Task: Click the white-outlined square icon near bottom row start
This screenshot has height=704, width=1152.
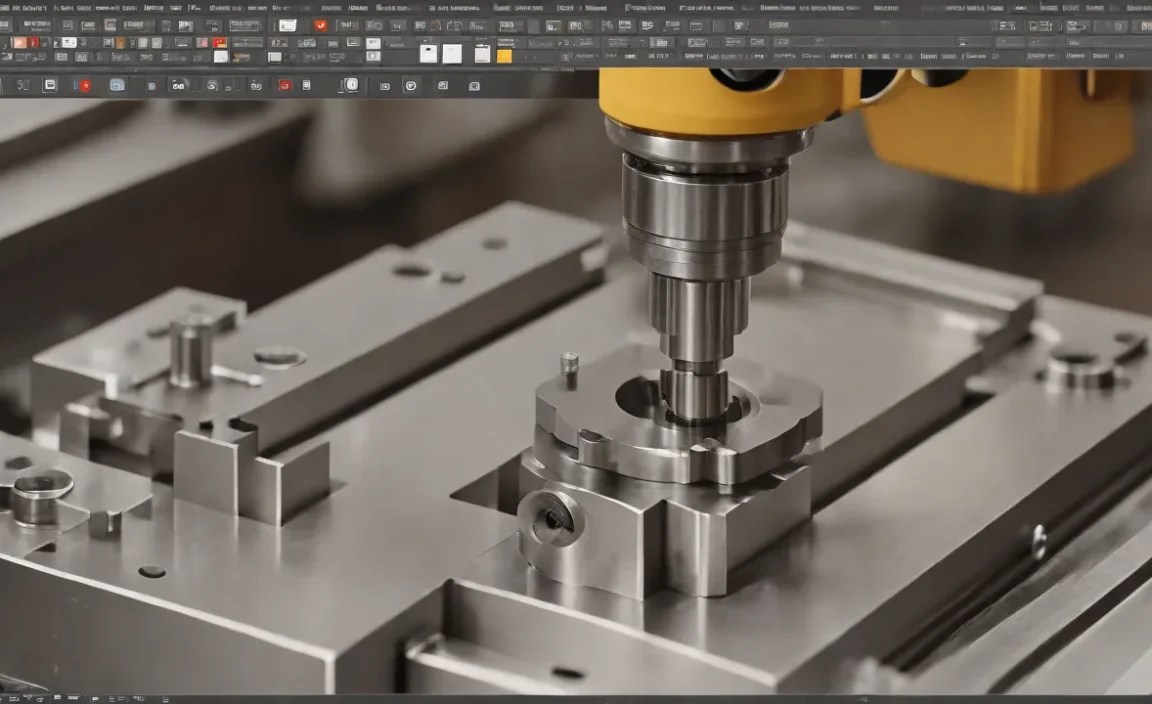Action: tap(50, 85)
